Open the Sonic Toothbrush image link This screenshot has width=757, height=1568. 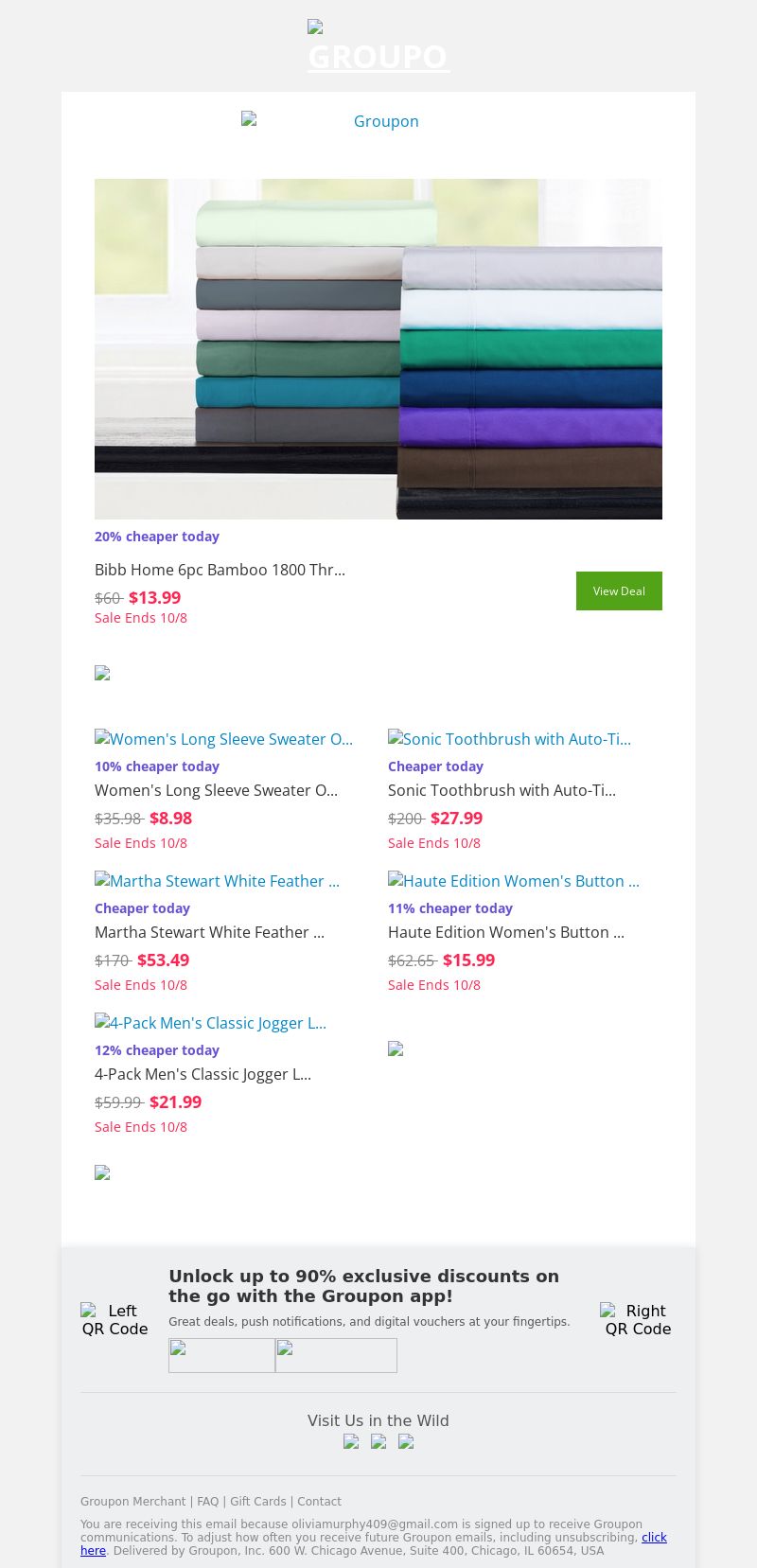pyautogui.click(x=509, y=739)
